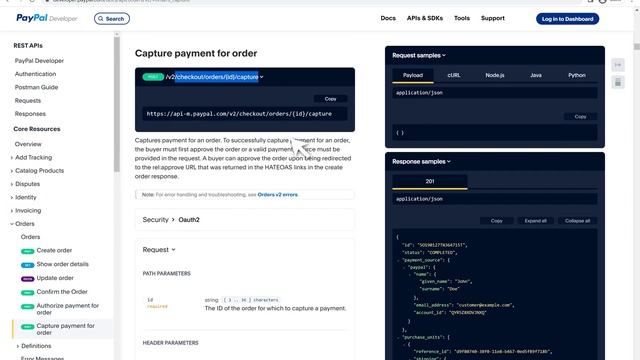Image resolution: width=640 pixels, height=360 pixels.
Task: Open the Orders sub-item under Orders
Action: click(x=30, y=237)
